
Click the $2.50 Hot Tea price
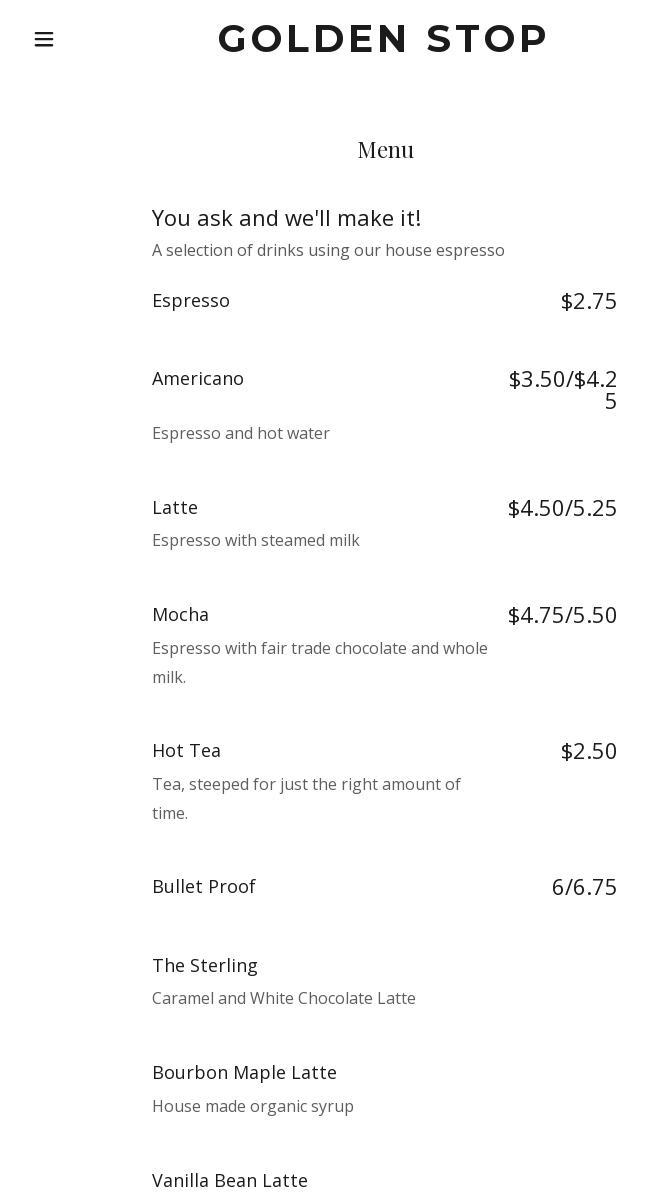[588, 751]
